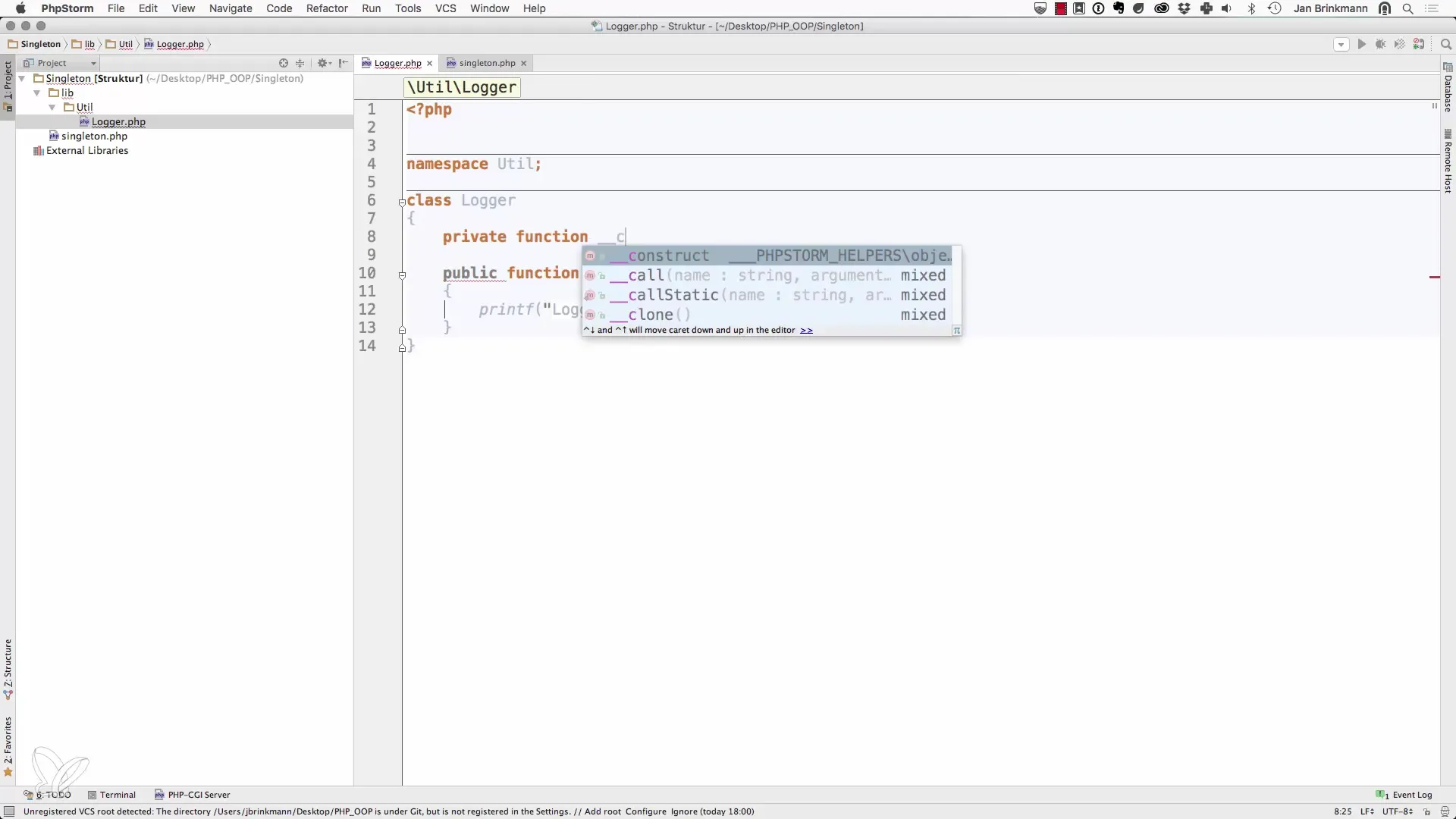Click Ignore link in status bar
Viewport: 1456px width, 819px height.
click(684, 811)
